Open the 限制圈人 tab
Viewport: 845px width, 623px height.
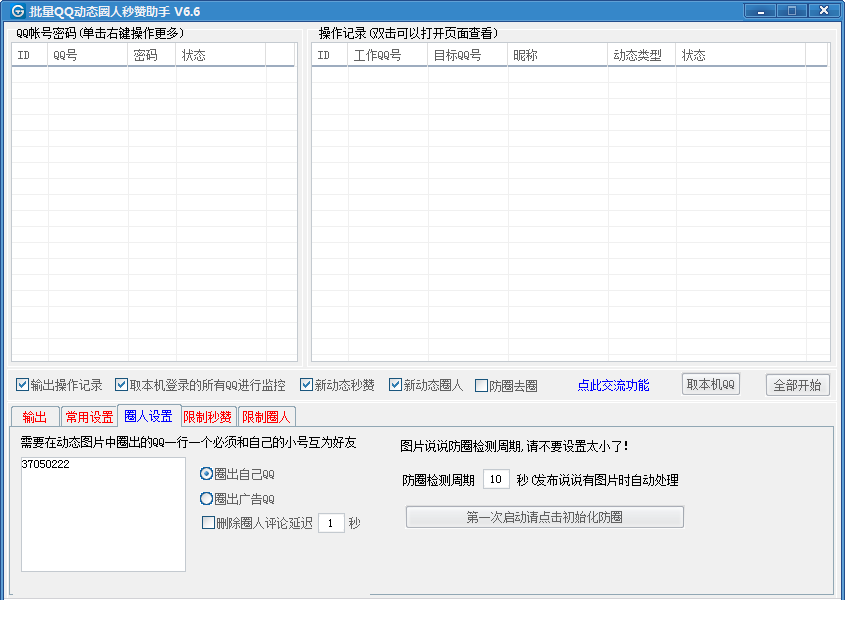click(266, 417)
